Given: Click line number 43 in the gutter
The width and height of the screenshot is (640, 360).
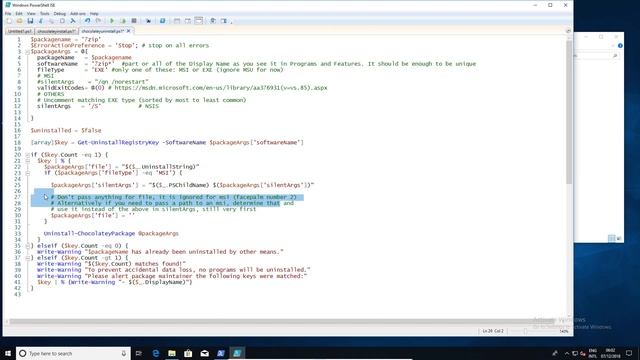Looking at the screenshot, I should 17,294.
